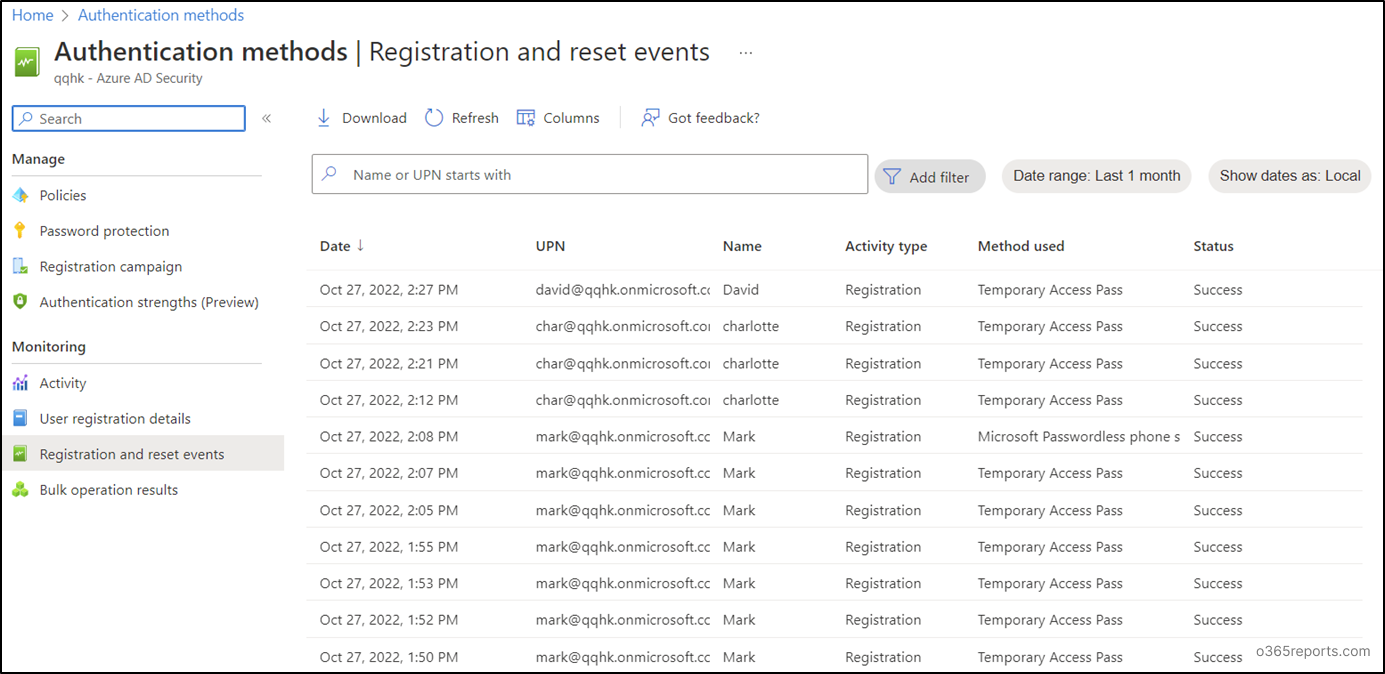This screenshot has height=674, width=1385.
Task: Navigate to Home via breadcrumb link
Action: click(32, 14)
